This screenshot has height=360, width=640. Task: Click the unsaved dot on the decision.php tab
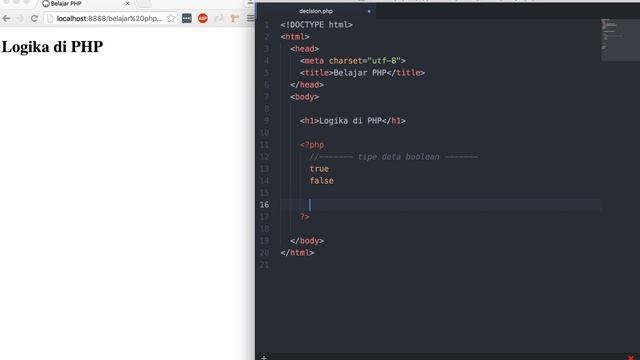369,11
